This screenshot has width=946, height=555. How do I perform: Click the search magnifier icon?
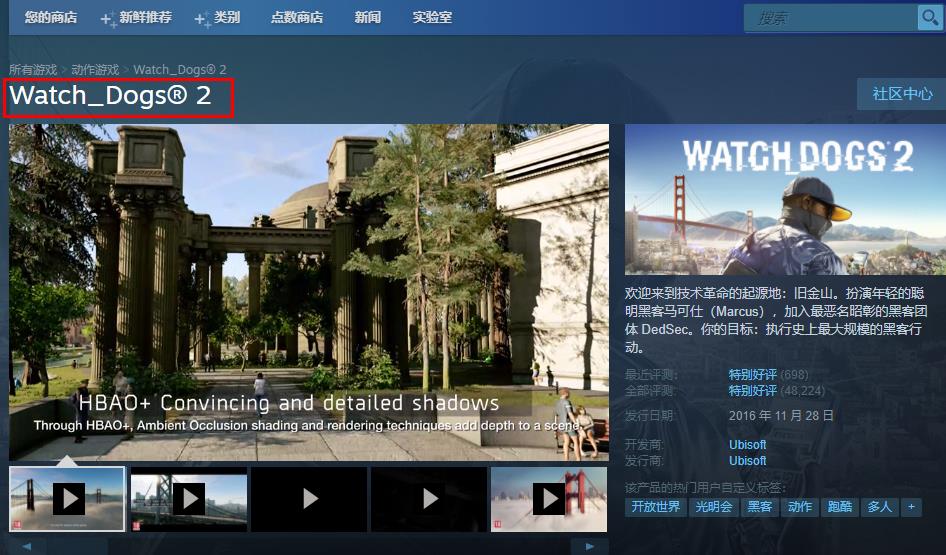click(x=928, y=17)
